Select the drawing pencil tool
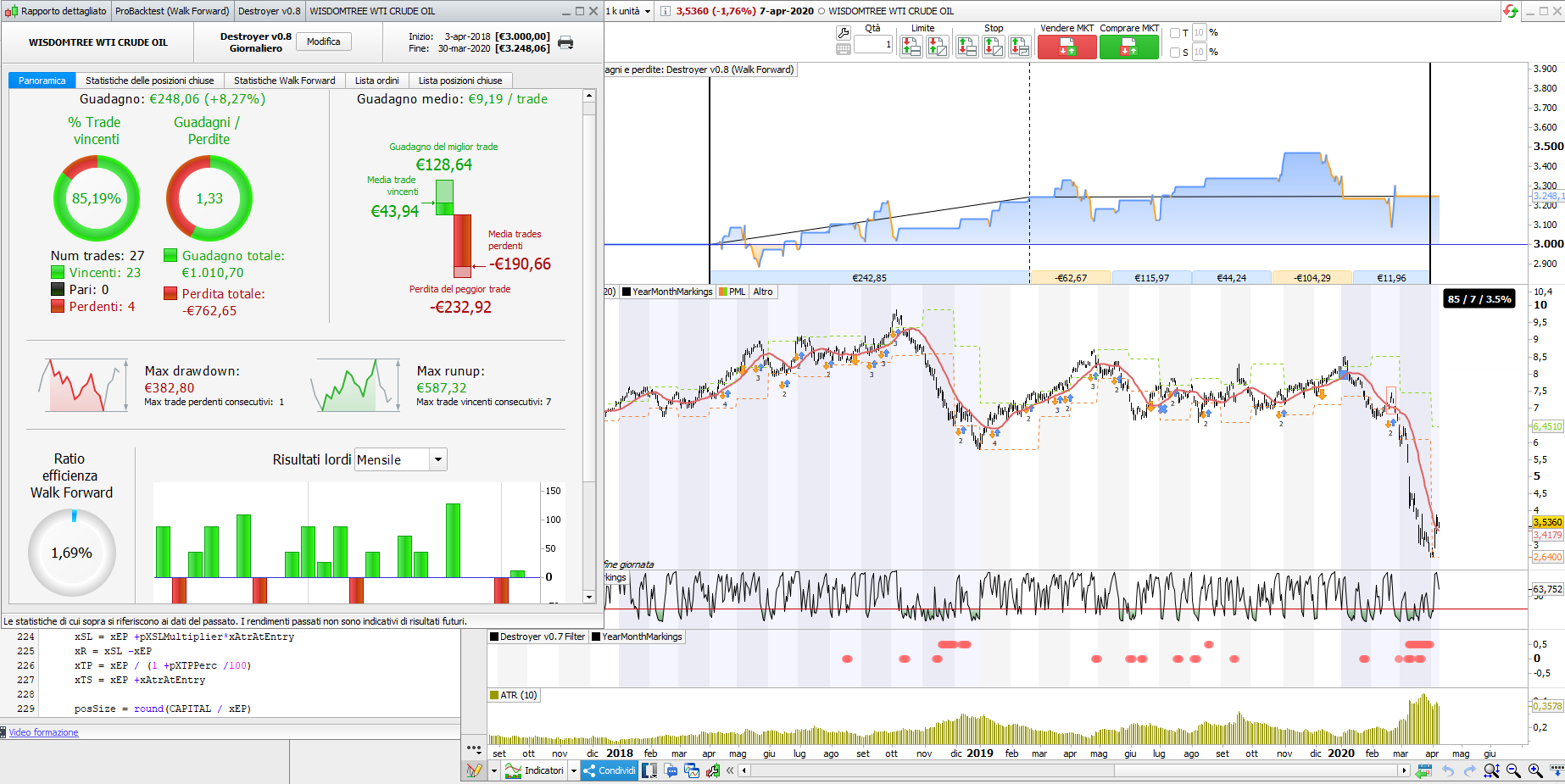Screen dimensions: 1565x784 click(x=474, y=770)
